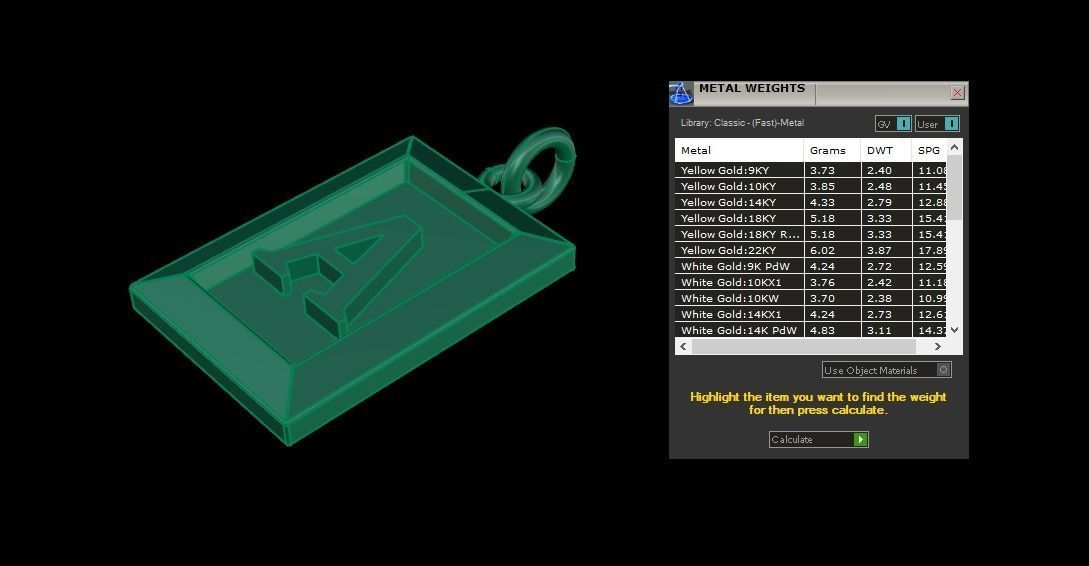This screenshot has height=566, width=1089.
Task: Sort by the Grams column header
Action: 832,150
